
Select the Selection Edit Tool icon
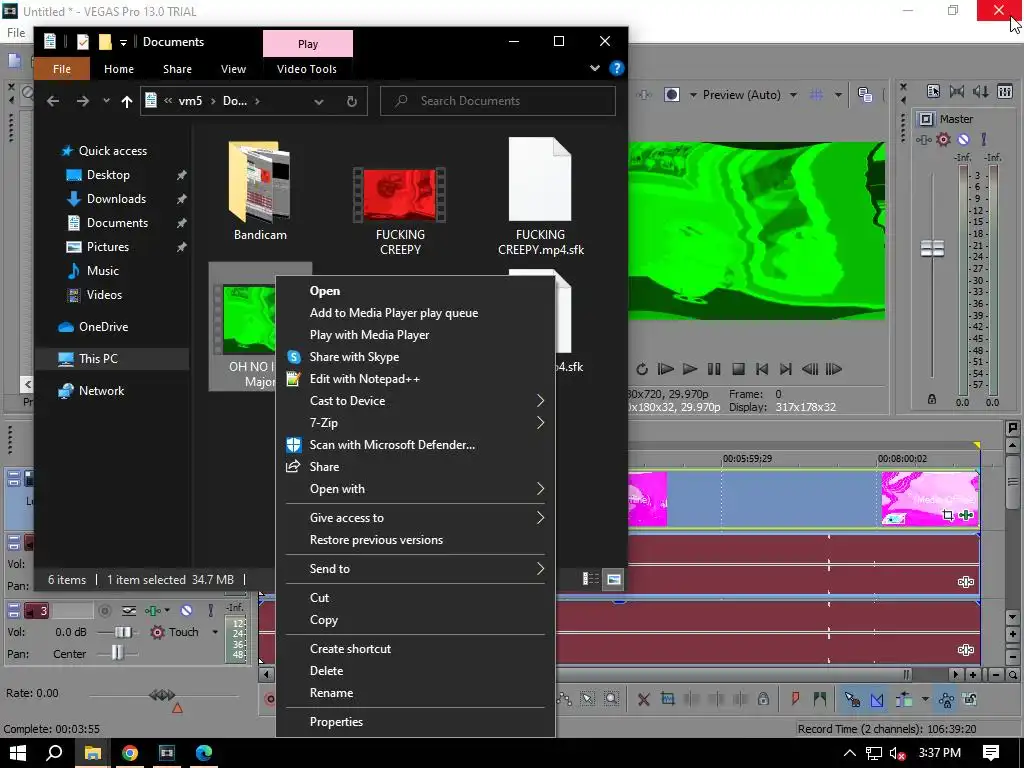click(x=587, y=699)
